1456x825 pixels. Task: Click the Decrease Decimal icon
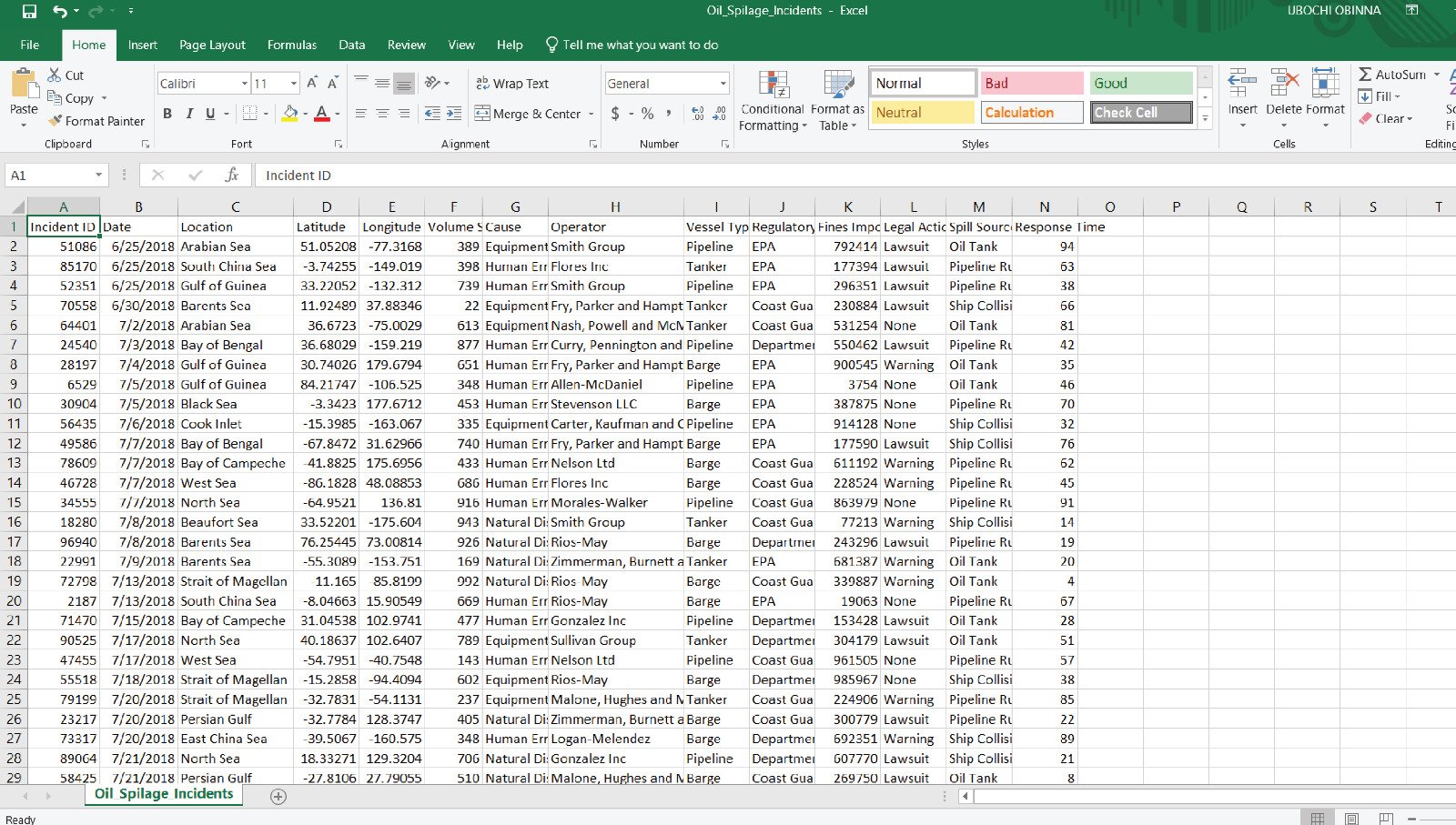point(719,114)
